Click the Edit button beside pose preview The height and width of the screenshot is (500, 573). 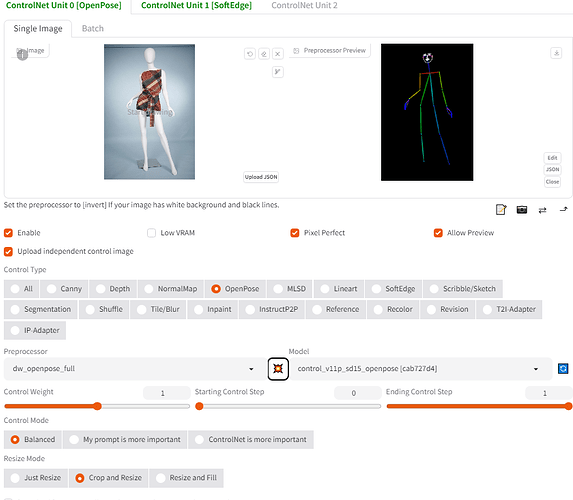[x=552, y=158]
